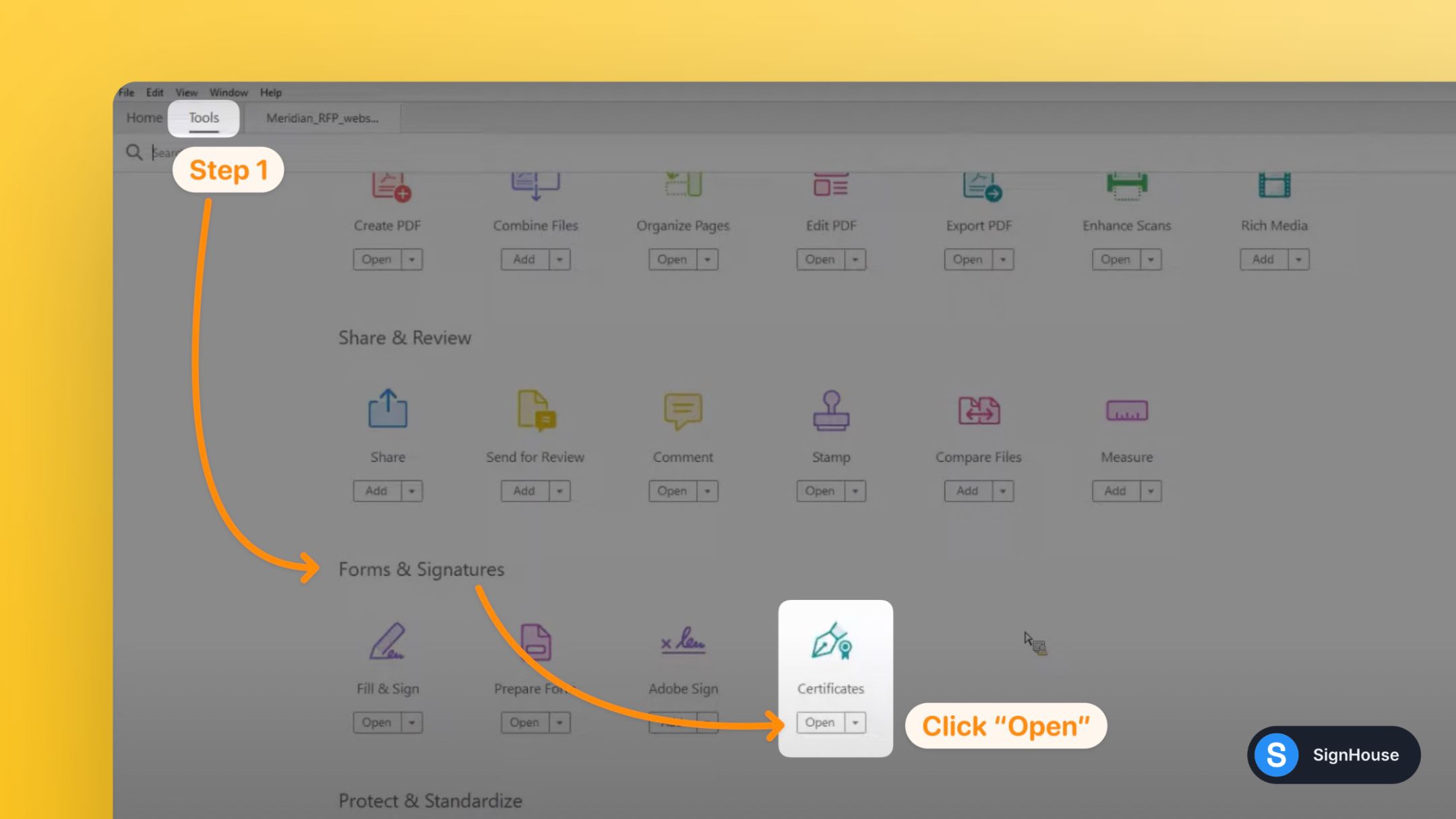Click Open under Certificates
Image resolution: width=1456 pixels, height=819 pixels.
click(x=820, y=722)
